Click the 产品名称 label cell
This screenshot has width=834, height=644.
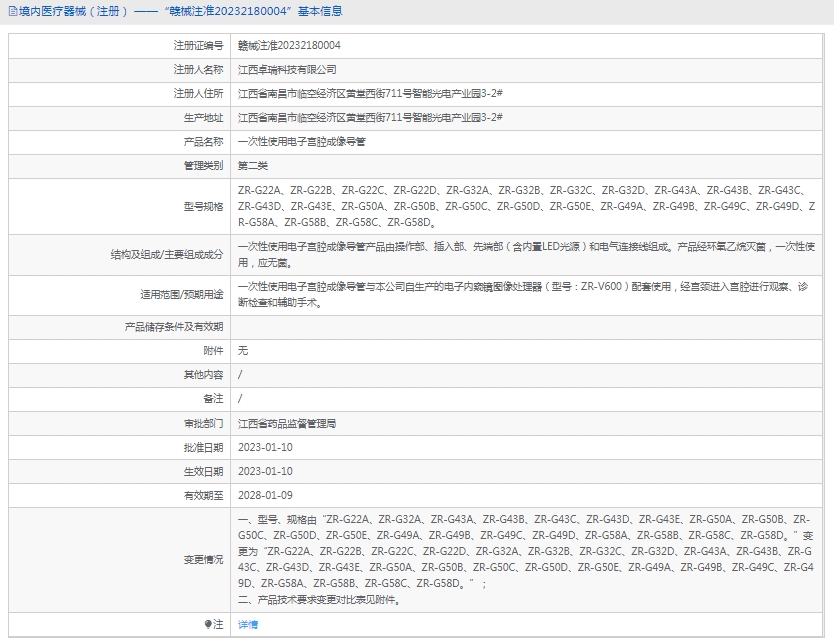(119, 141)
